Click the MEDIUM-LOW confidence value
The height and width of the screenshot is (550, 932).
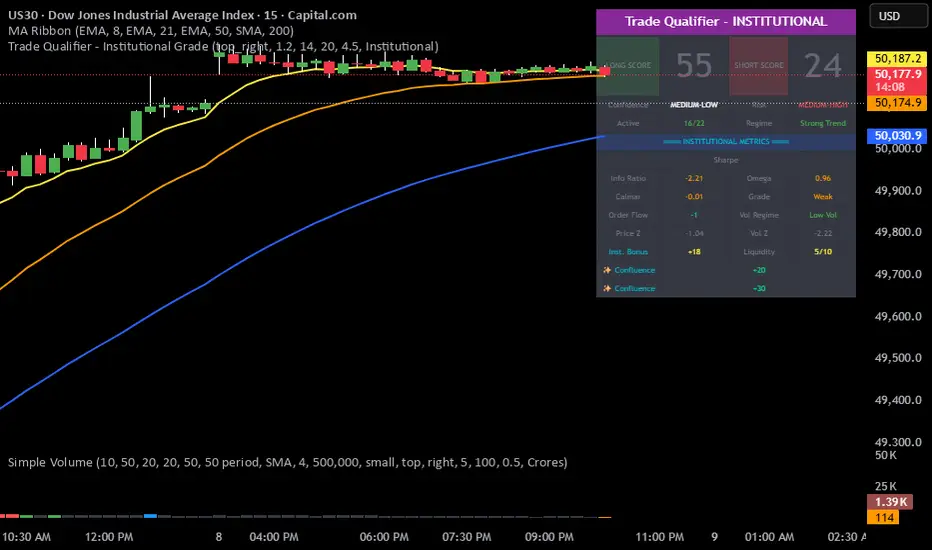(x=694, y=105)
